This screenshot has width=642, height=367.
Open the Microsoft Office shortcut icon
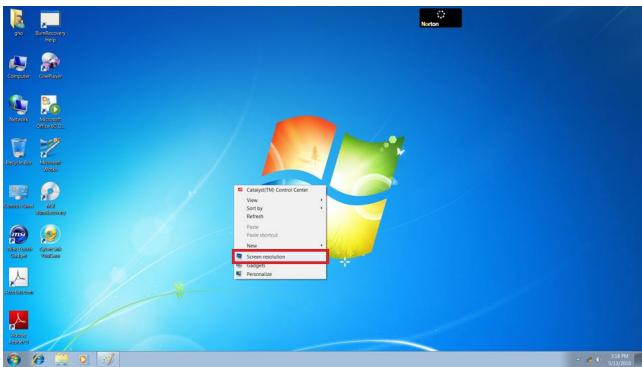(50, 112)
